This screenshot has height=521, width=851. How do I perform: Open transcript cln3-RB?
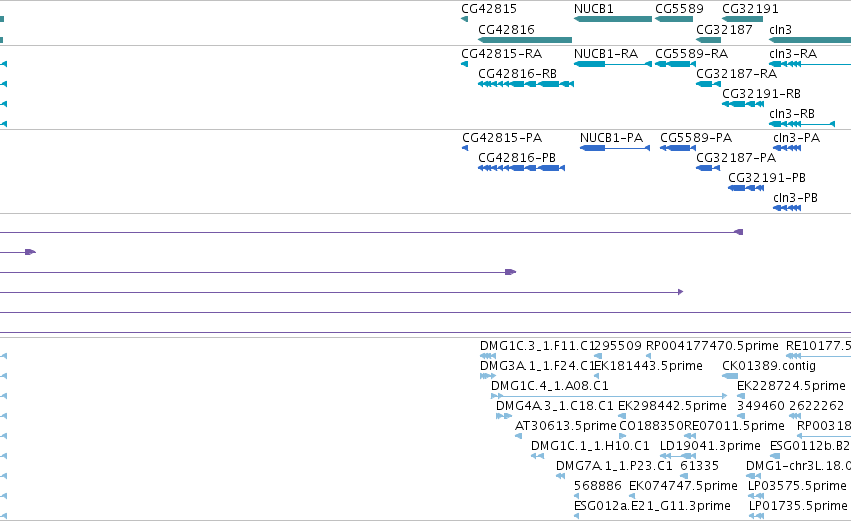tap(792, 113)
